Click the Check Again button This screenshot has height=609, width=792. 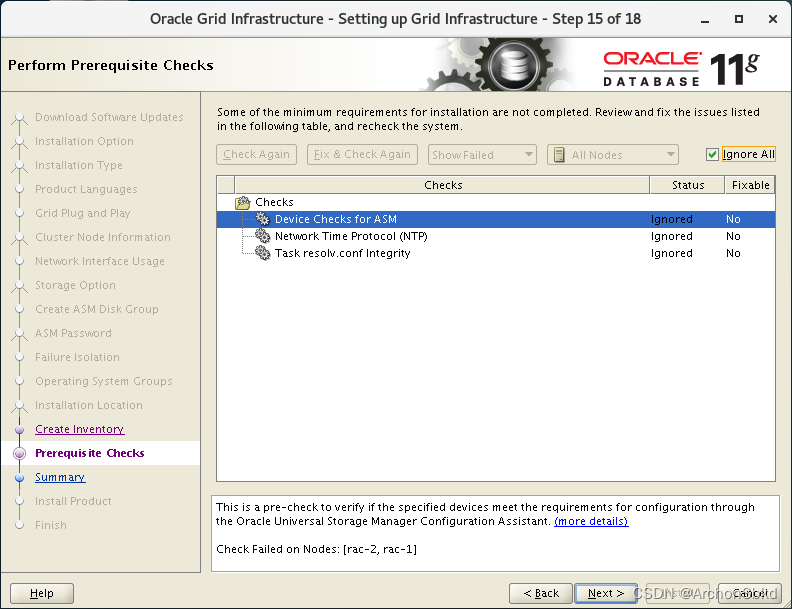257,155
